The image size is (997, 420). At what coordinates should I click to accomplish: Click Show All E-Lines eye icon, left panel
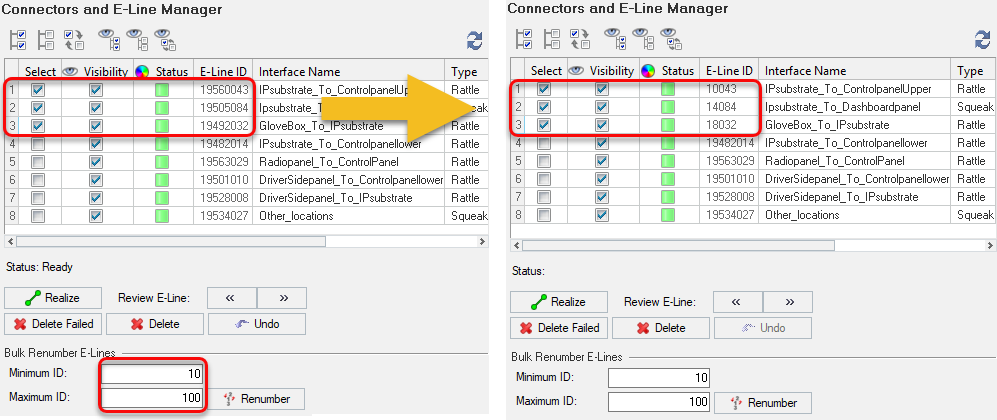point(110,39)
